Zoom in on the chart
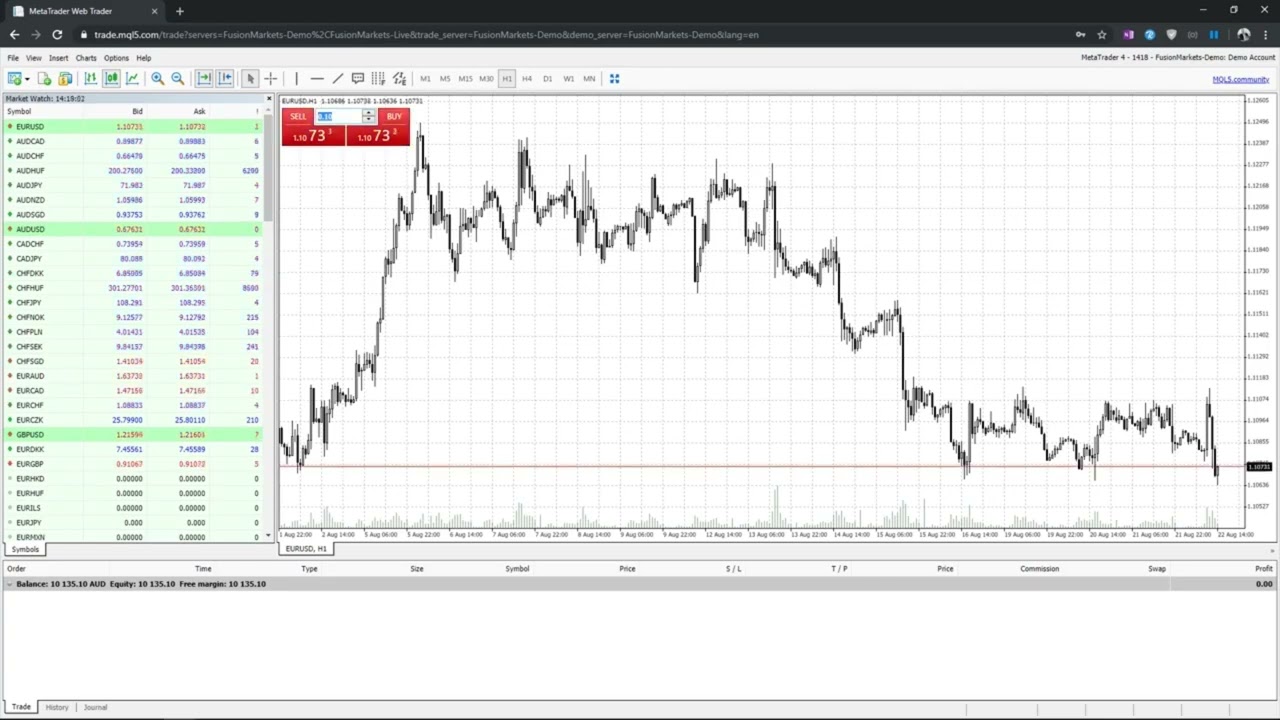 coord(157,78)
